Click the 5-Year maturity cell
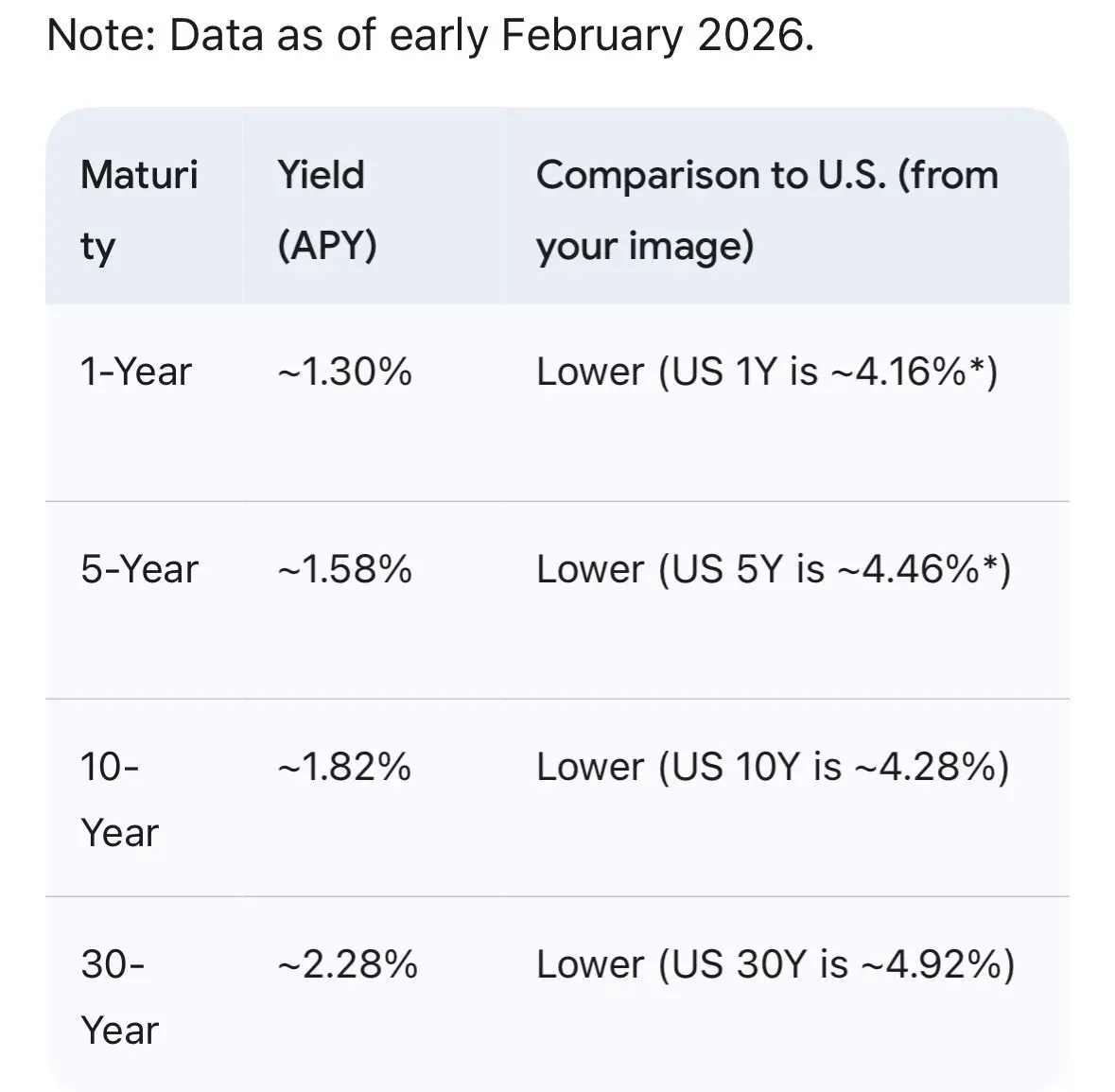The width and height of the screenshot is (1115, 1092). coord(139,569)
